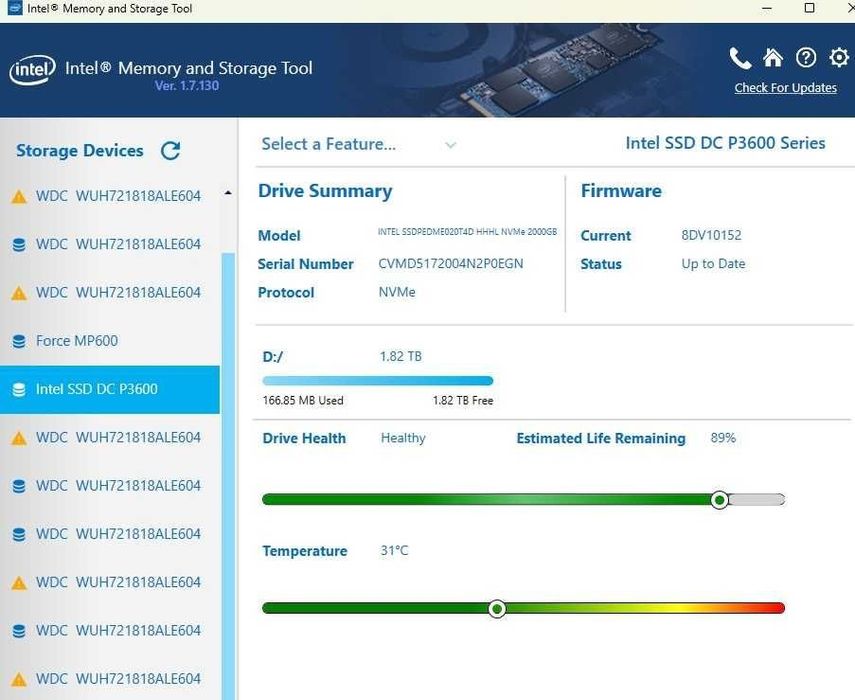The height and width of the screenshot is (700, 855).
Task: Click the Intel SSD DC P3600 Series heading
Action: point(725,143)
